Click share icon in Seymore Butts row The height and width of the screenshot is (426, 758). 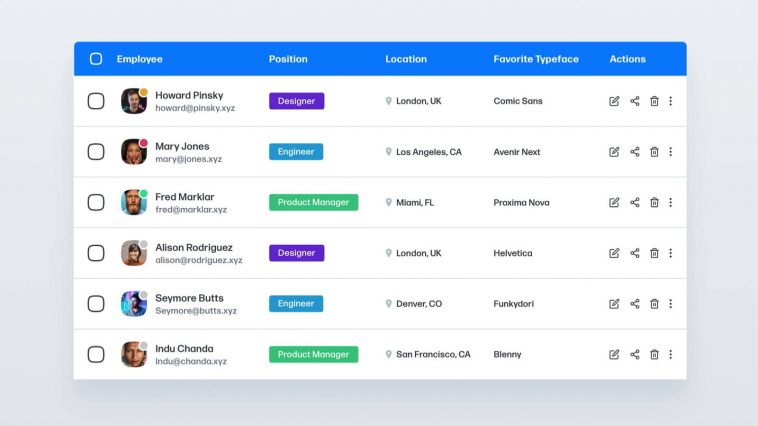coord(634,304)
